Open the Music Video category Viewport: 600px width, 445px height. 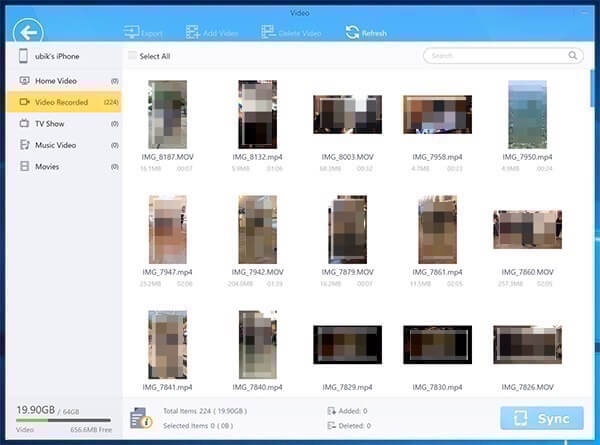(x=58, y=145)
